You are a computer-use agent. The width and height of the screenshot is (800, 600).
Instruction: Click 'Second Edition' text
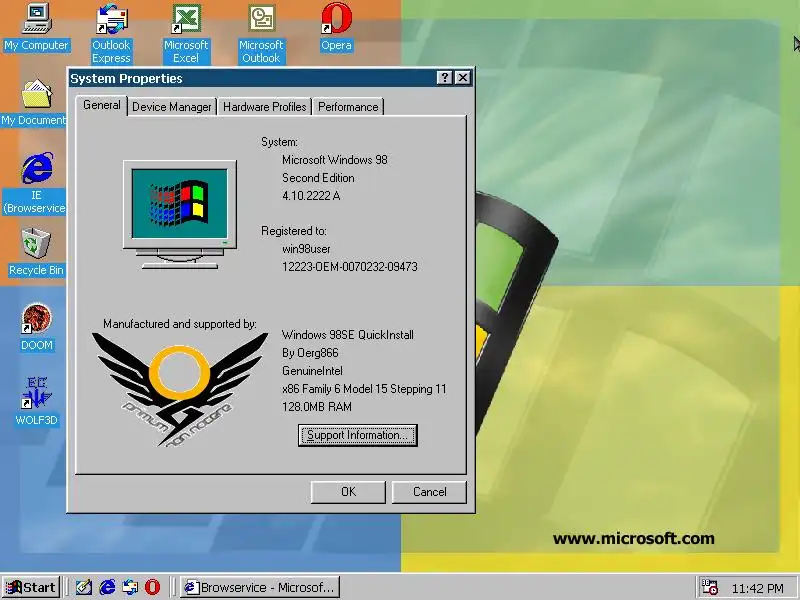pyautogui.click(x=318, y=178)
